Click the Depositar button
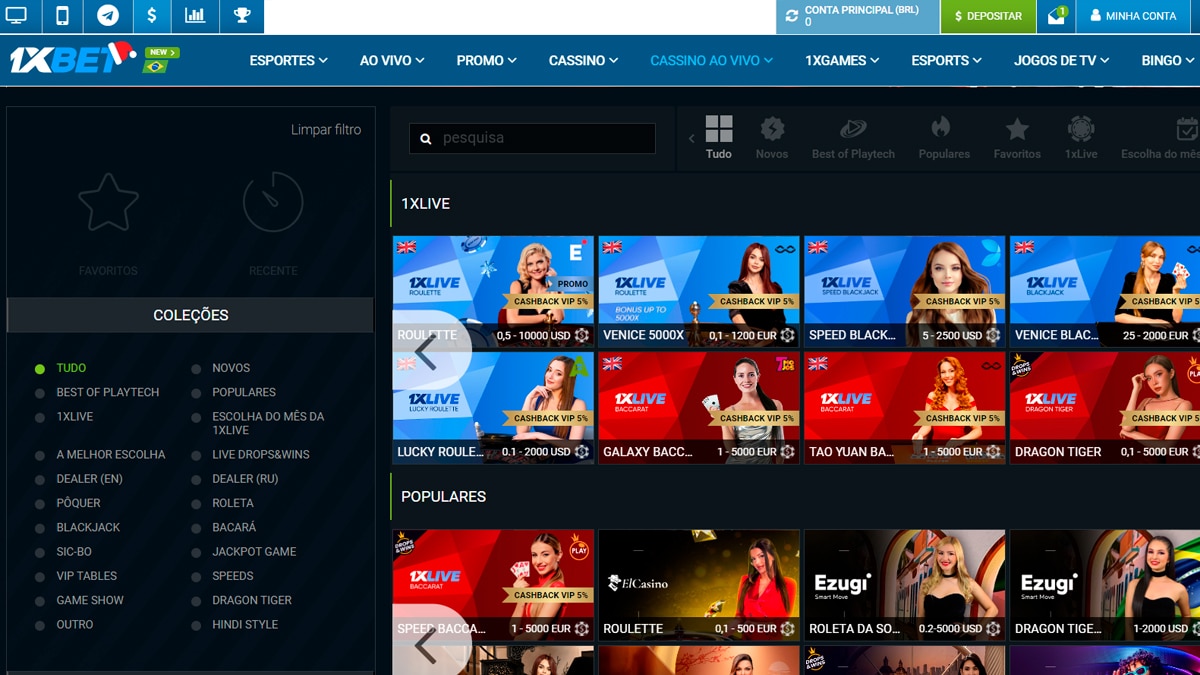1200x675 pixels. pyautogui.click(x=988, y=16)
